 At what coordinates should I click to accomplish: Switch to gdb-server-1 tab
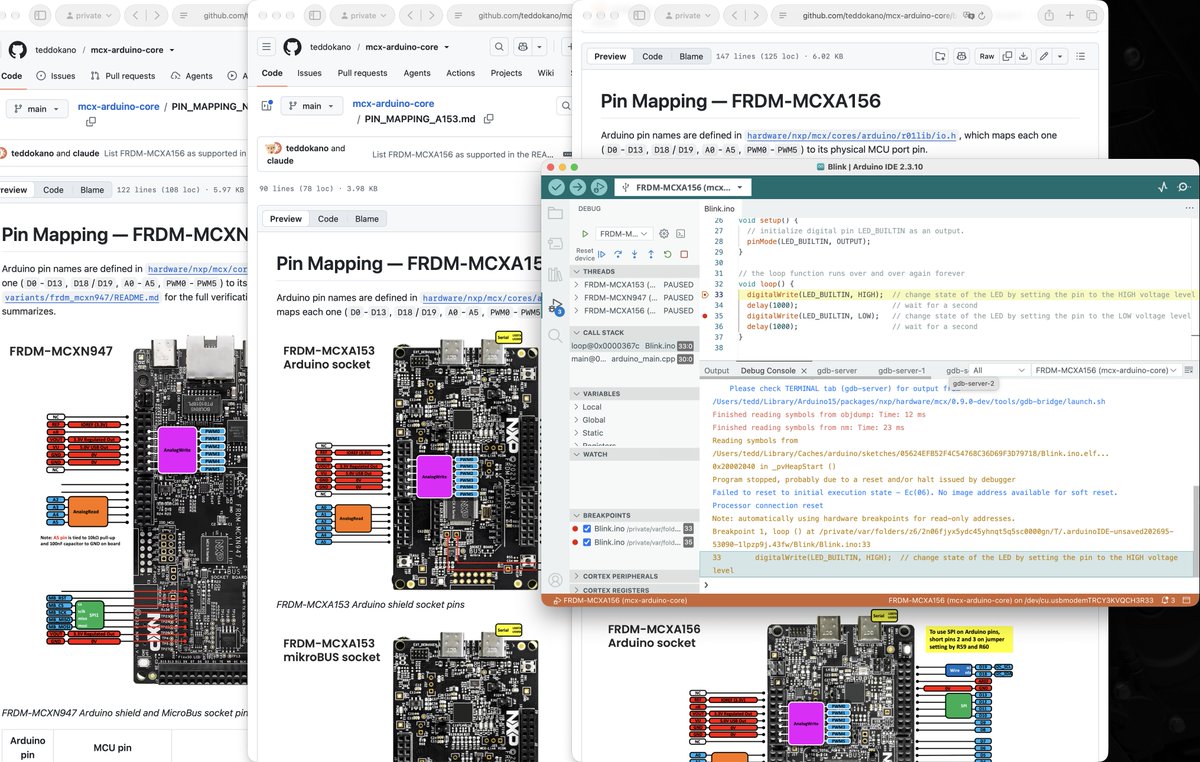(x=904, y=370)
